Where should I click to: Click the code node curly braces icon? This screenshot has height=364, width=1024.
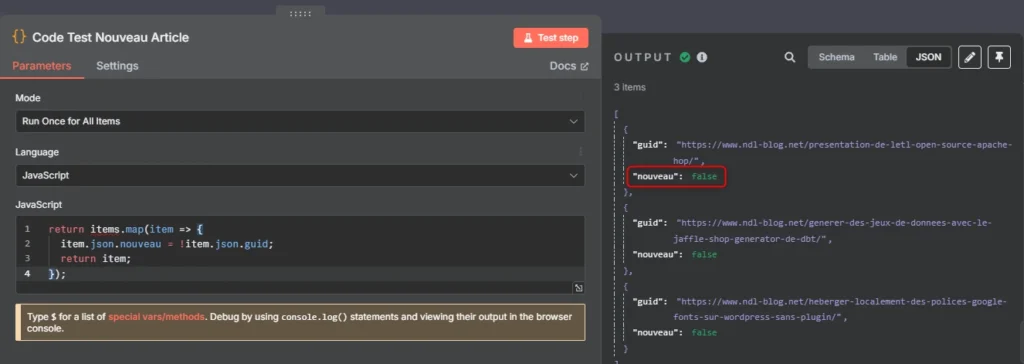point(19,37)
